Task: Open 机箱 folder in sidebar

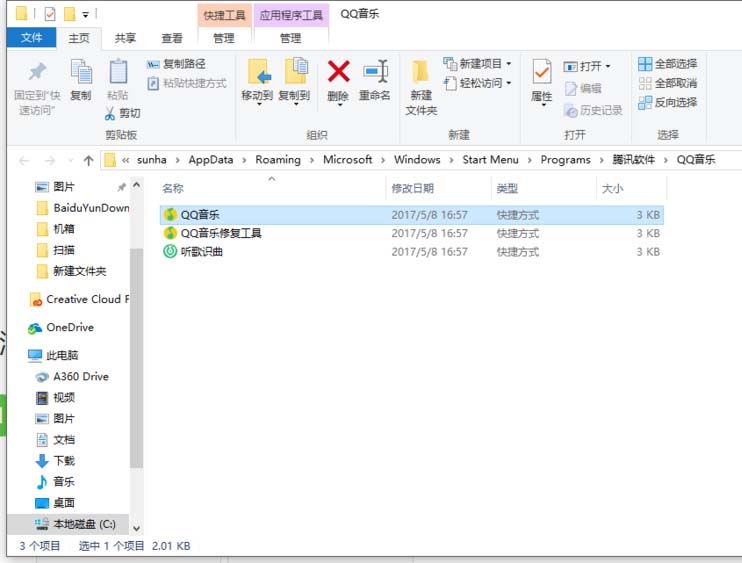Action: point(56,229)
